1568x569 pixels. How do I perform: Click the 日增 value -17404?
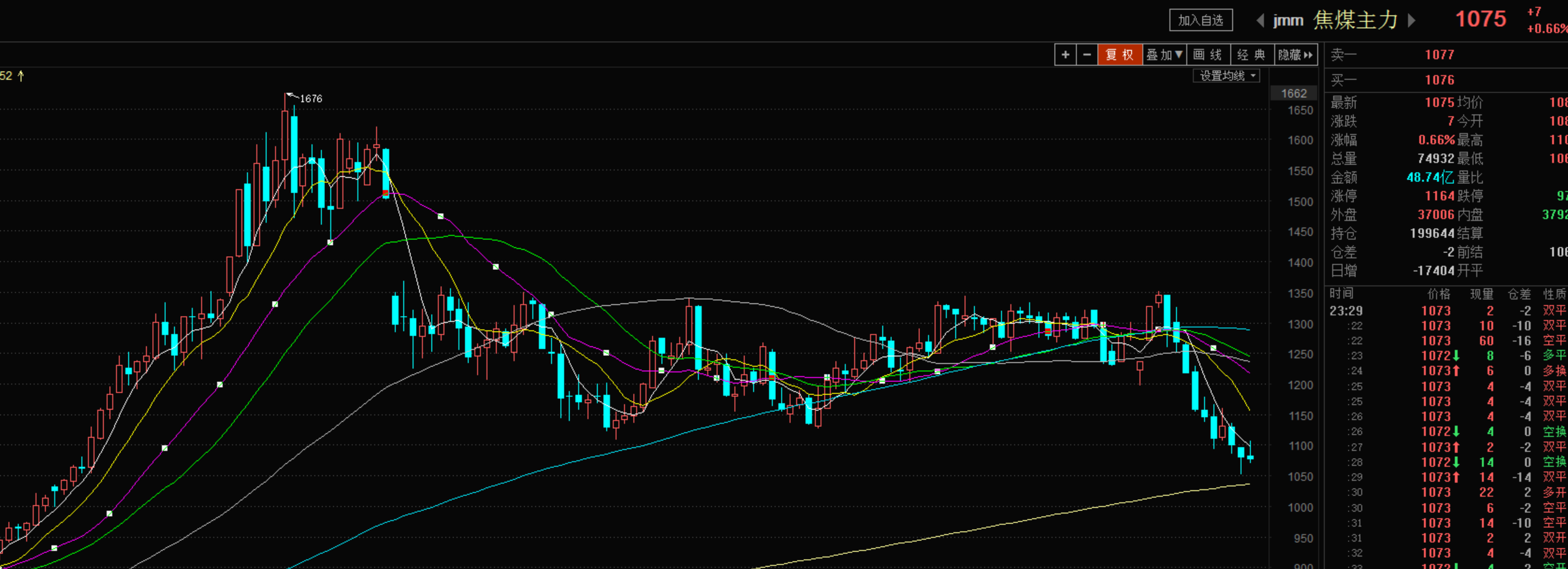[1434, 270]
